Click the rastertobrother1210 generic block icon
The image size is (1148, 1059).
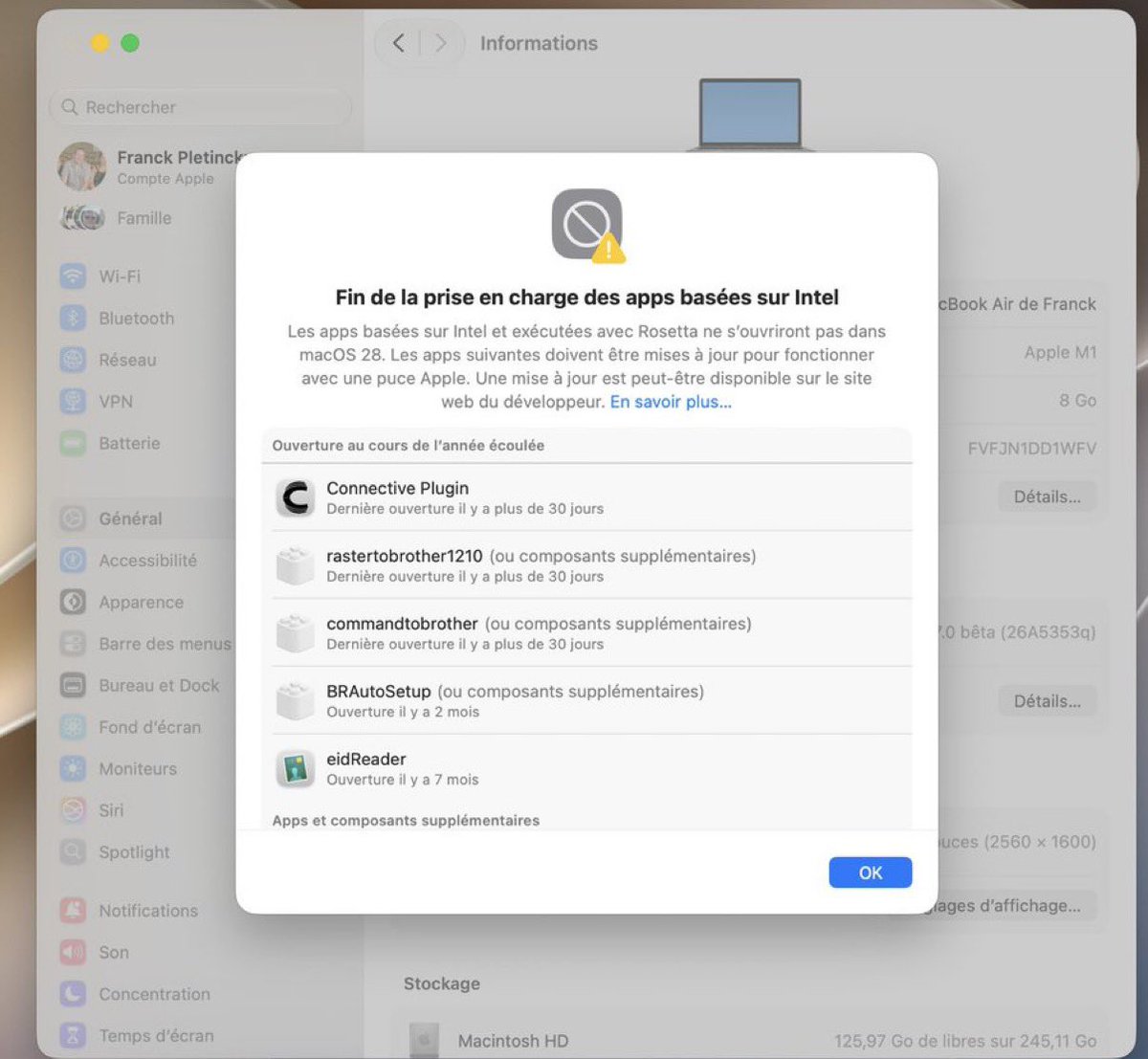(x=296, y=565)
